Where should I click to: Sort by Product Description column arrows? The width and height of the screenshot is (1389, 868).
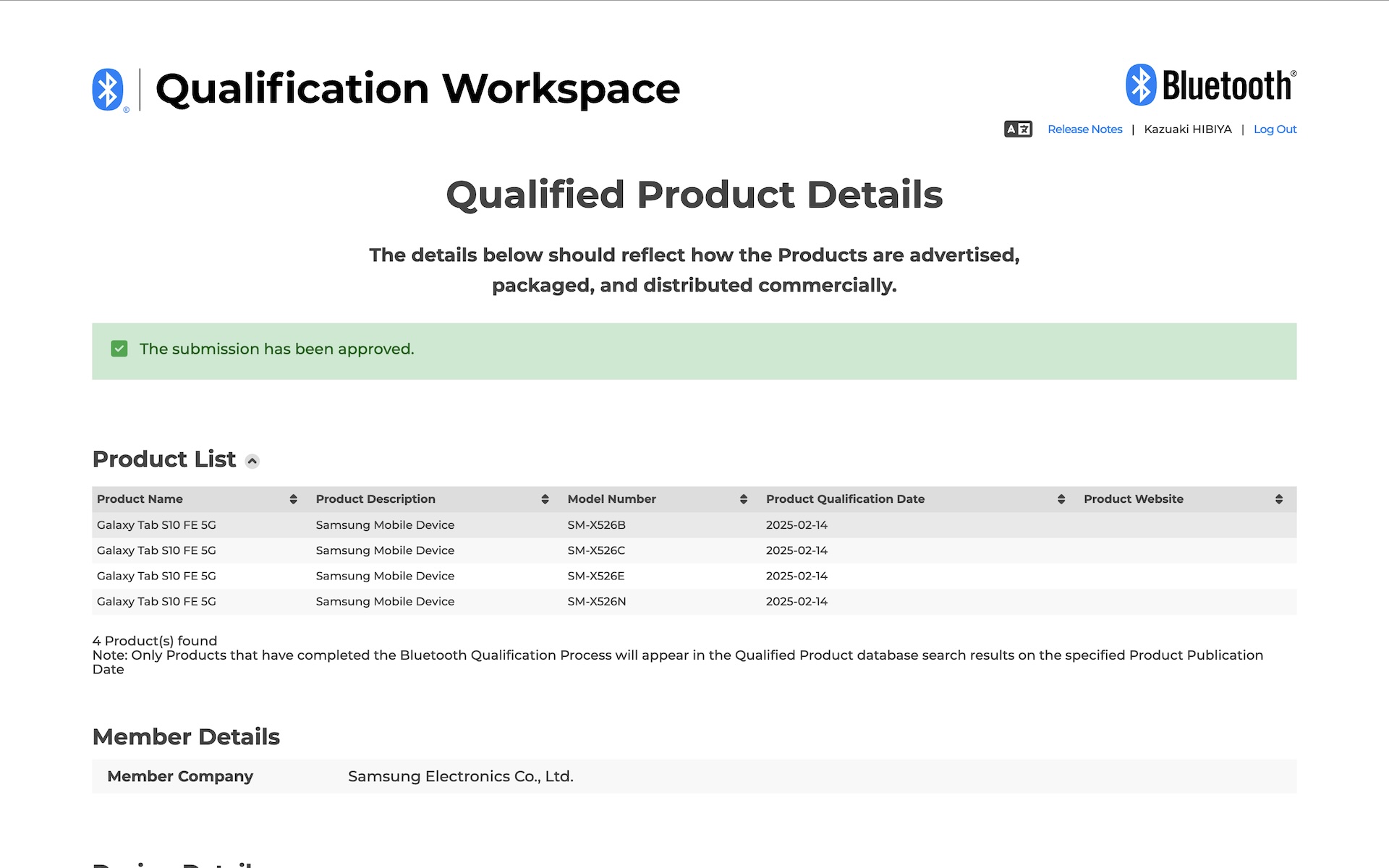click(x=545, y=499)
